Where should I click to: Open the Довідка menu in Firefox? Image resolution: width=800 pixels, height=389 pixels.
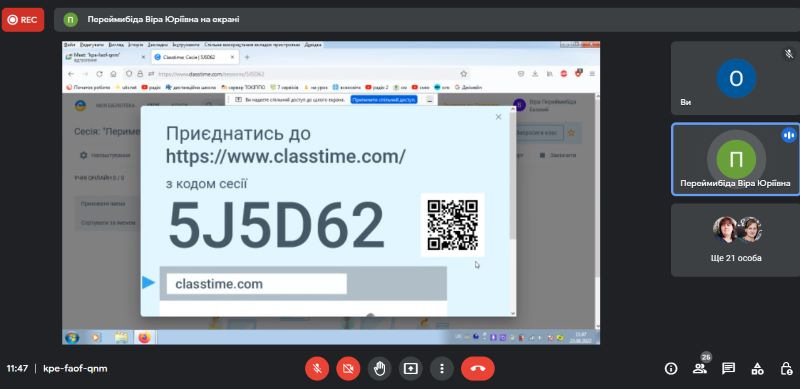(313, 45)
